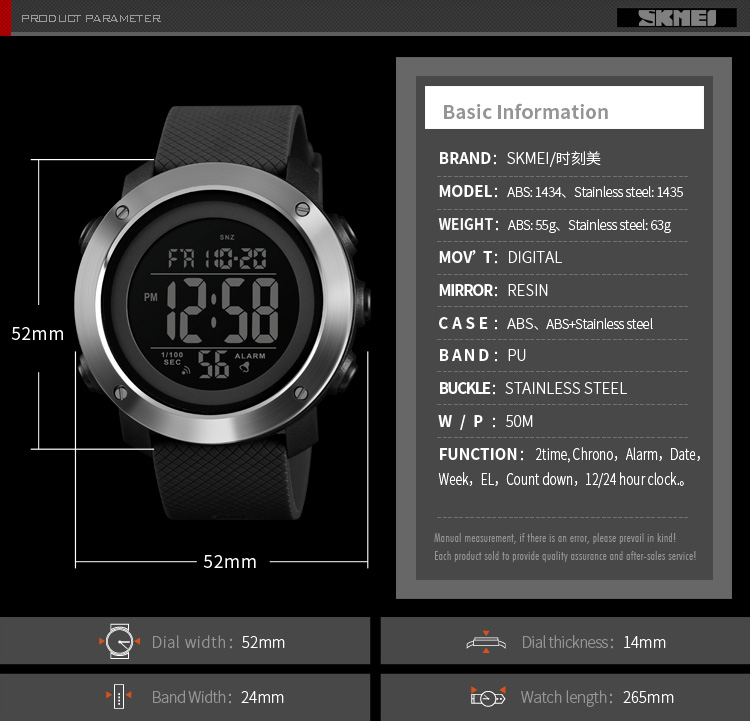The width and height of the screenshot is (750, 721).
Task: Select the Dial thickness icon
Action: (486, 641)
